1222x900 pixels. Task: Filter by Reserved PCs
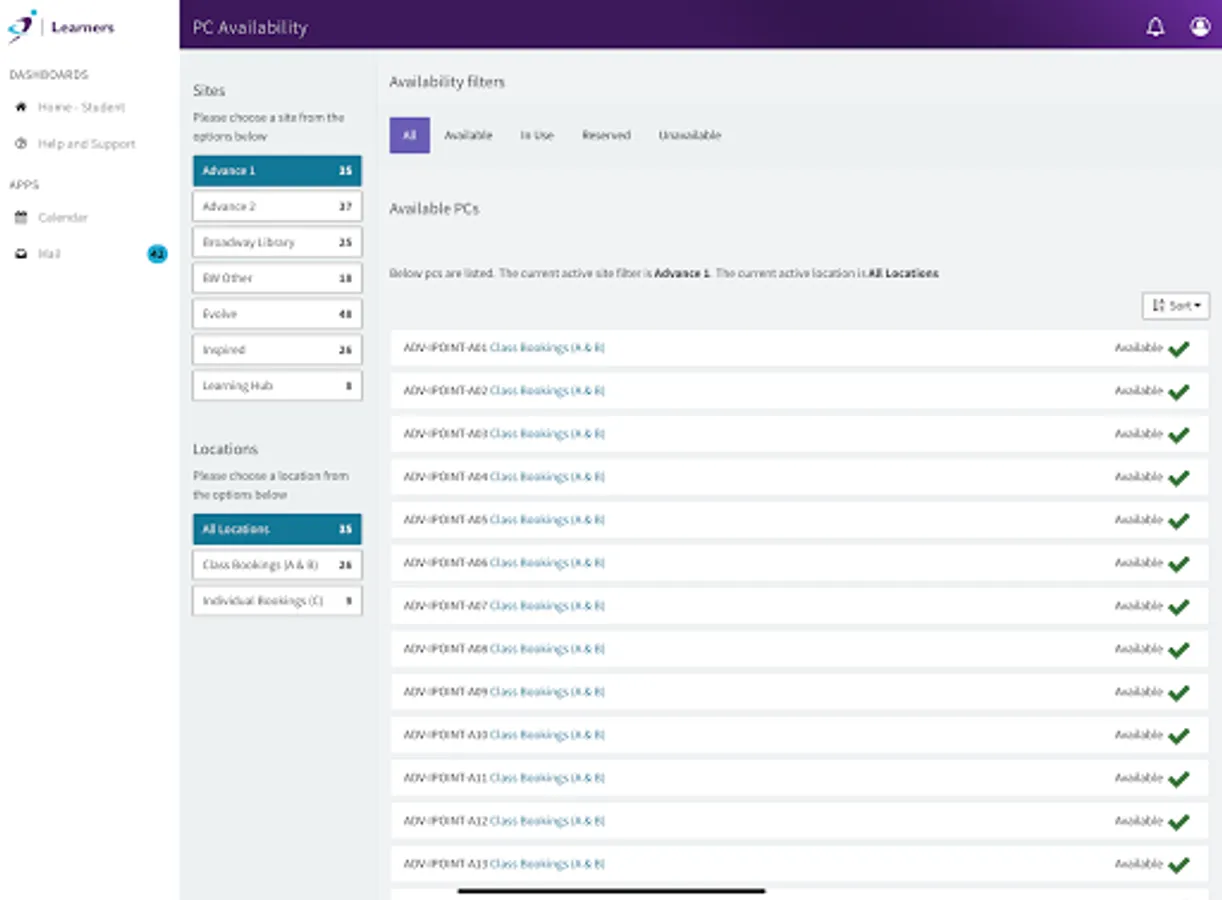[x=606, y=135]
